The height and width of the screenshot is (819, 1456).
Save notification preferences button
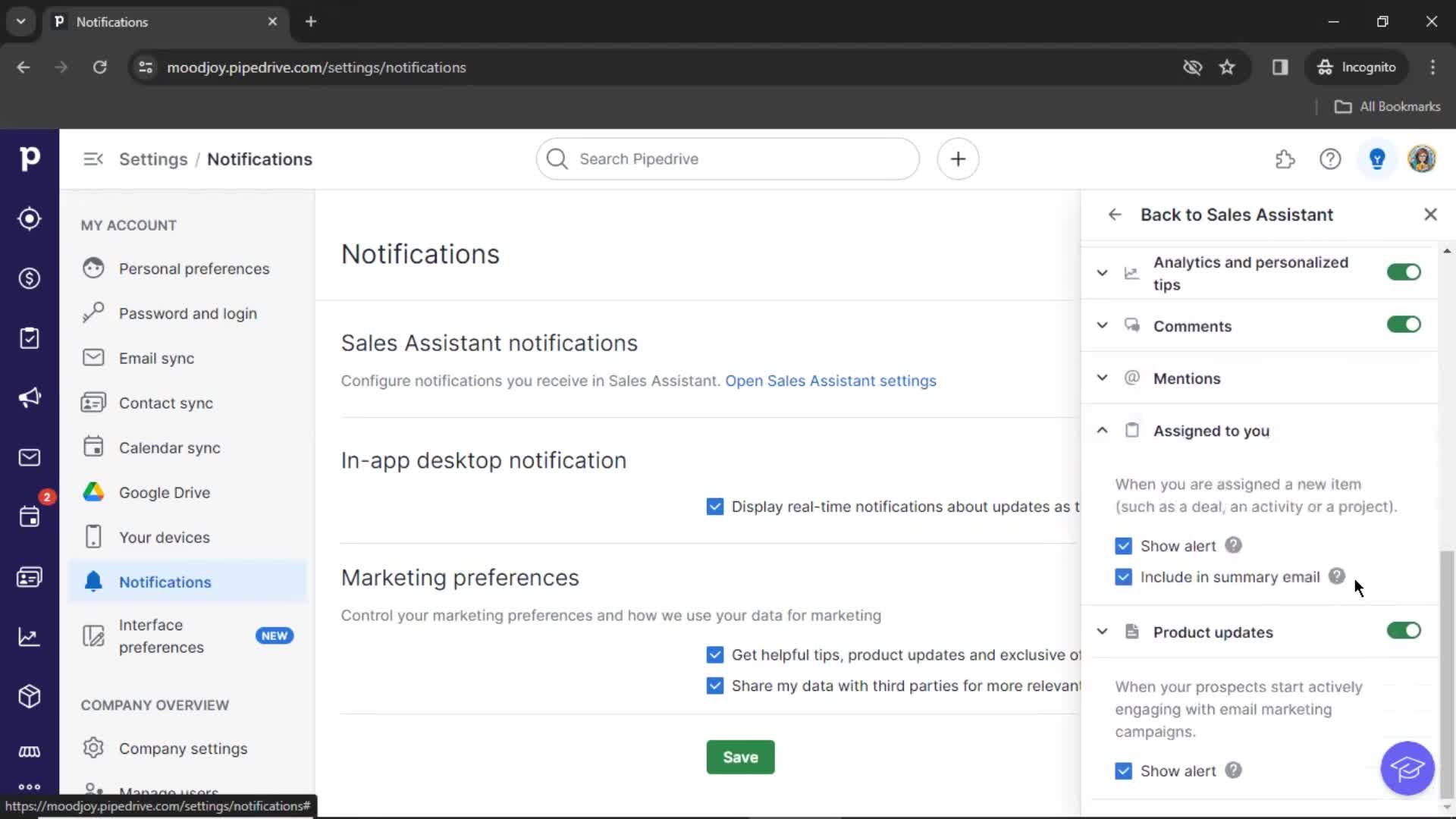tap(739, 757)
